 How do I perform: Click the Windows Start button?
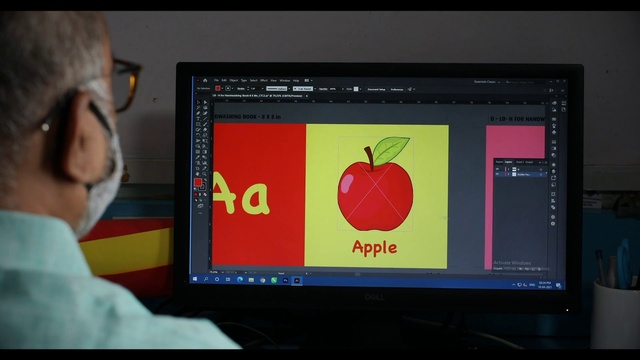[195, 279]
